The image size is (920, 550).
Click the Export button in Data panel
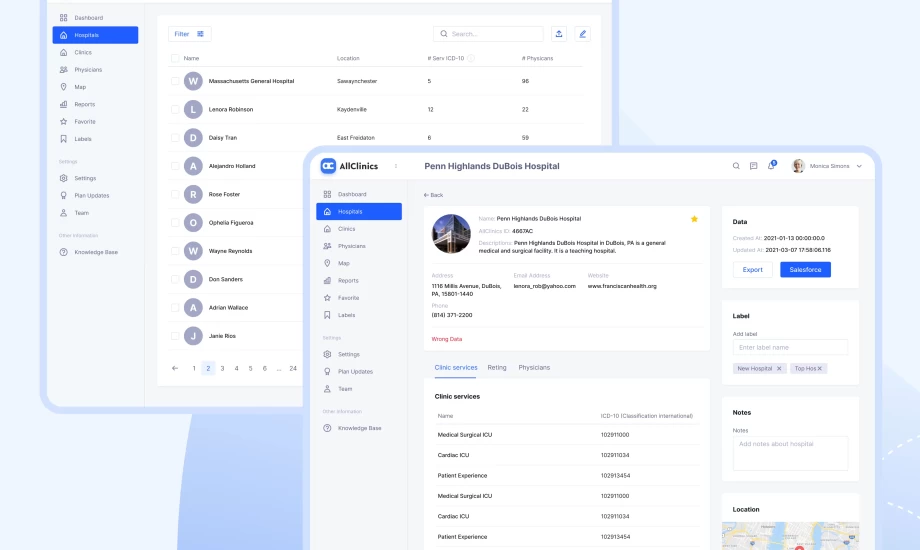point(753,269)
